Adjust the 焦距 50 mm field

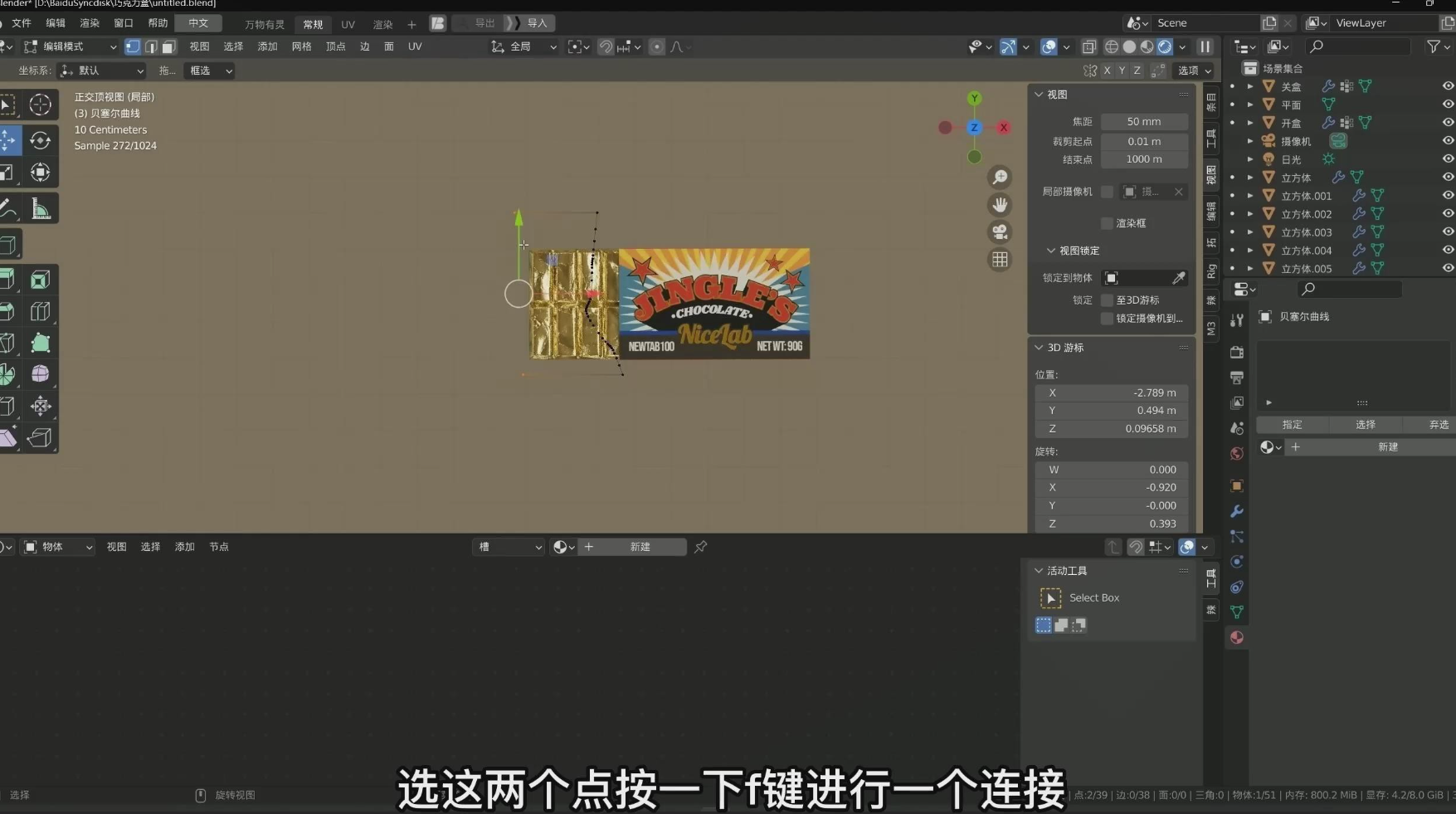click(1144, 122)
